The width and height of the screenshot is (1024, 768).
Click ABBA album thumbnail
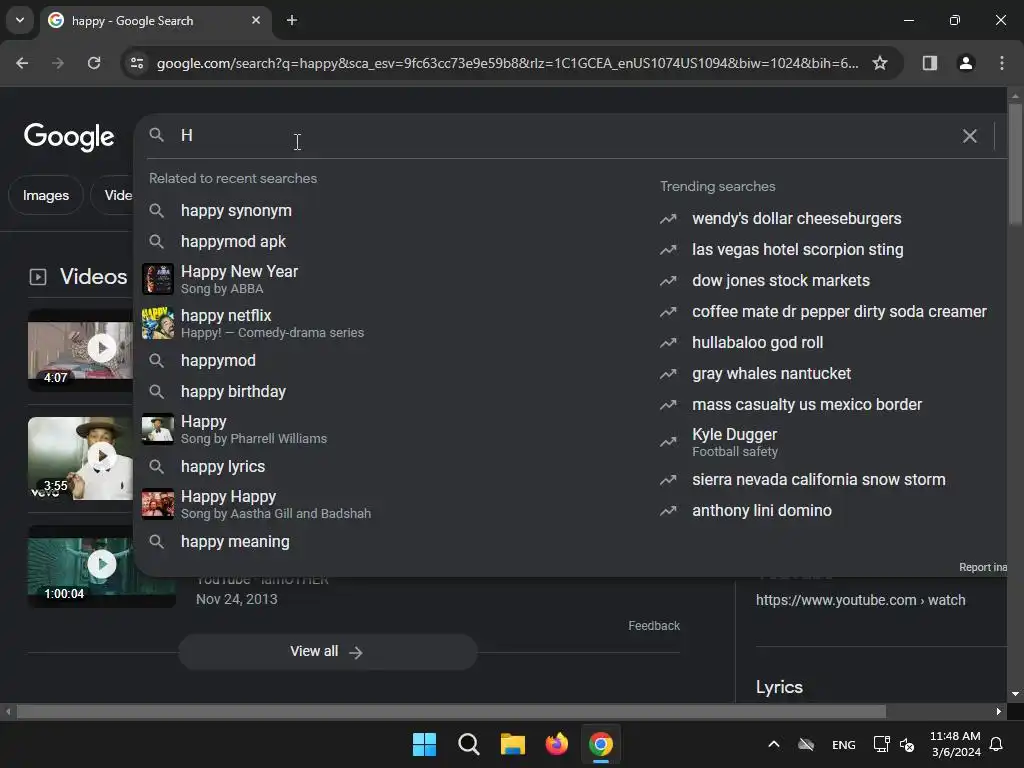pos(158,280)
